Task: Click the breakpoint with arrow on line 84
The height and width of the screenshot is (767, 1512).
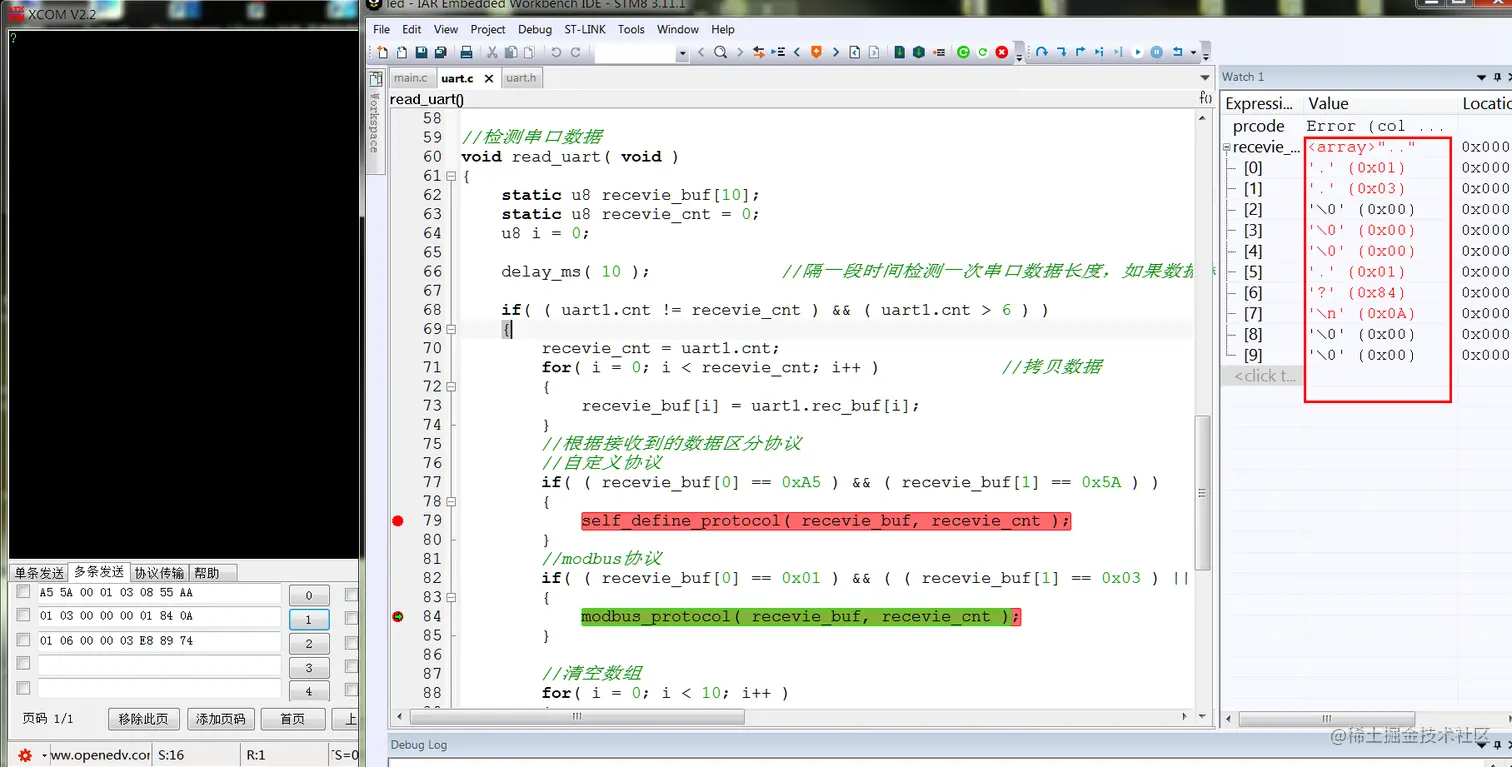Action: tap(398, 616)
